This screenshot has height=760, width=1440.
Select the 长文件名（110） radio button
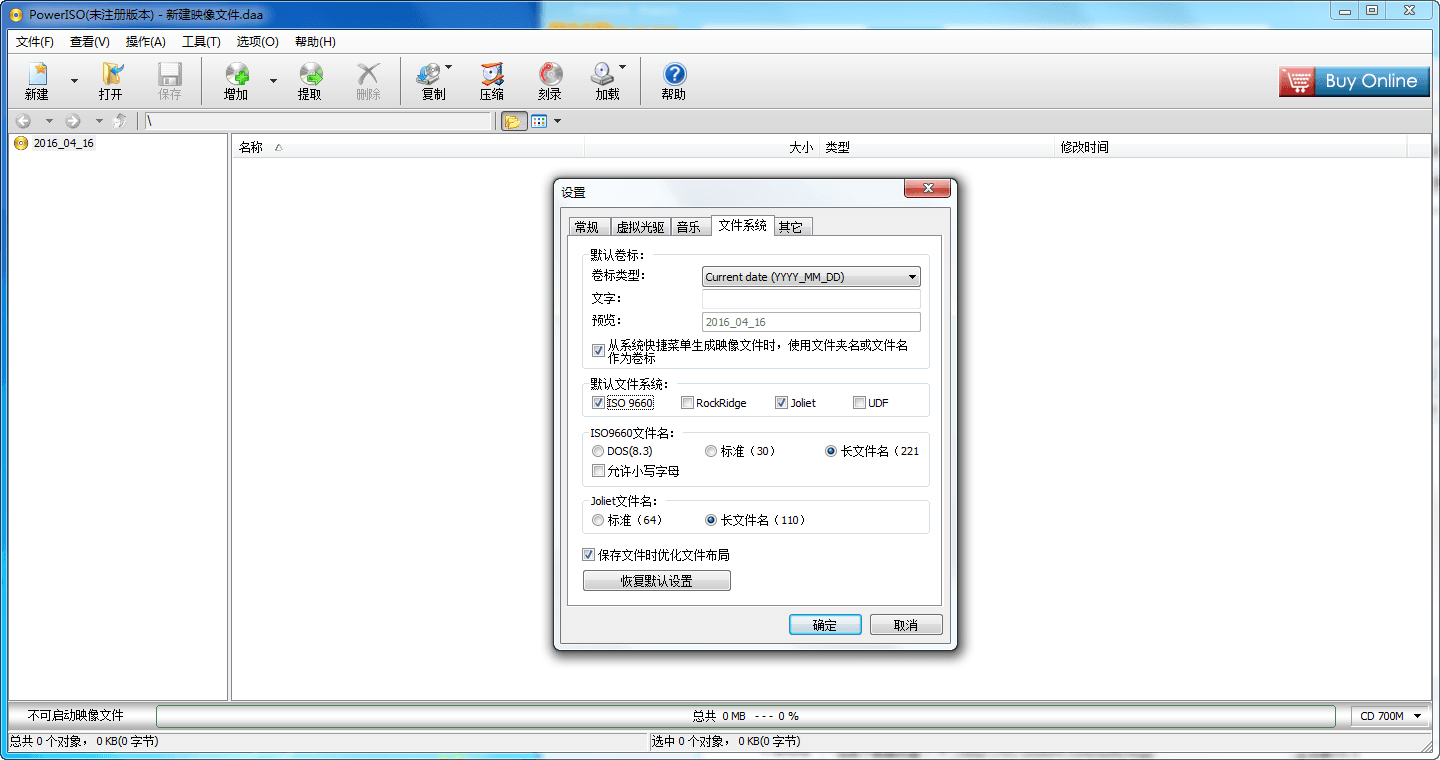pyautogui.click(x=711, y=520)
